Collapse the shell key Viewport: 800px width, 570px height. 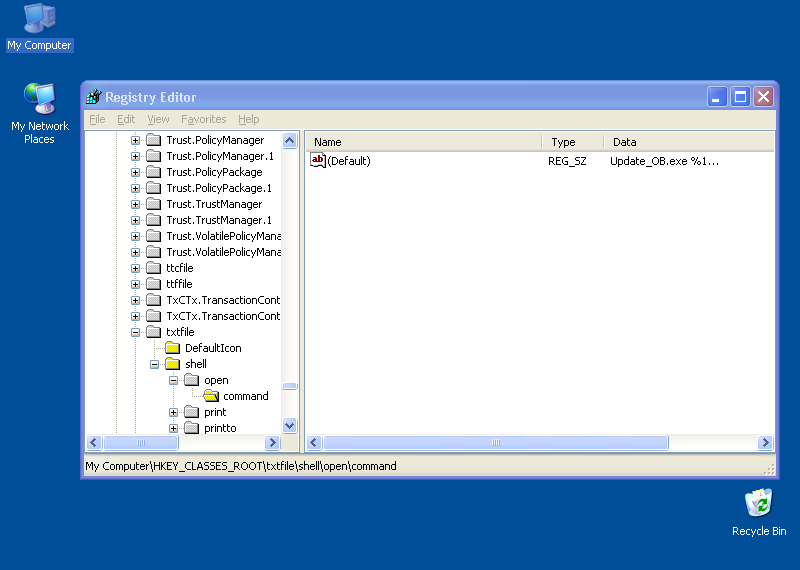coord(154,364)
